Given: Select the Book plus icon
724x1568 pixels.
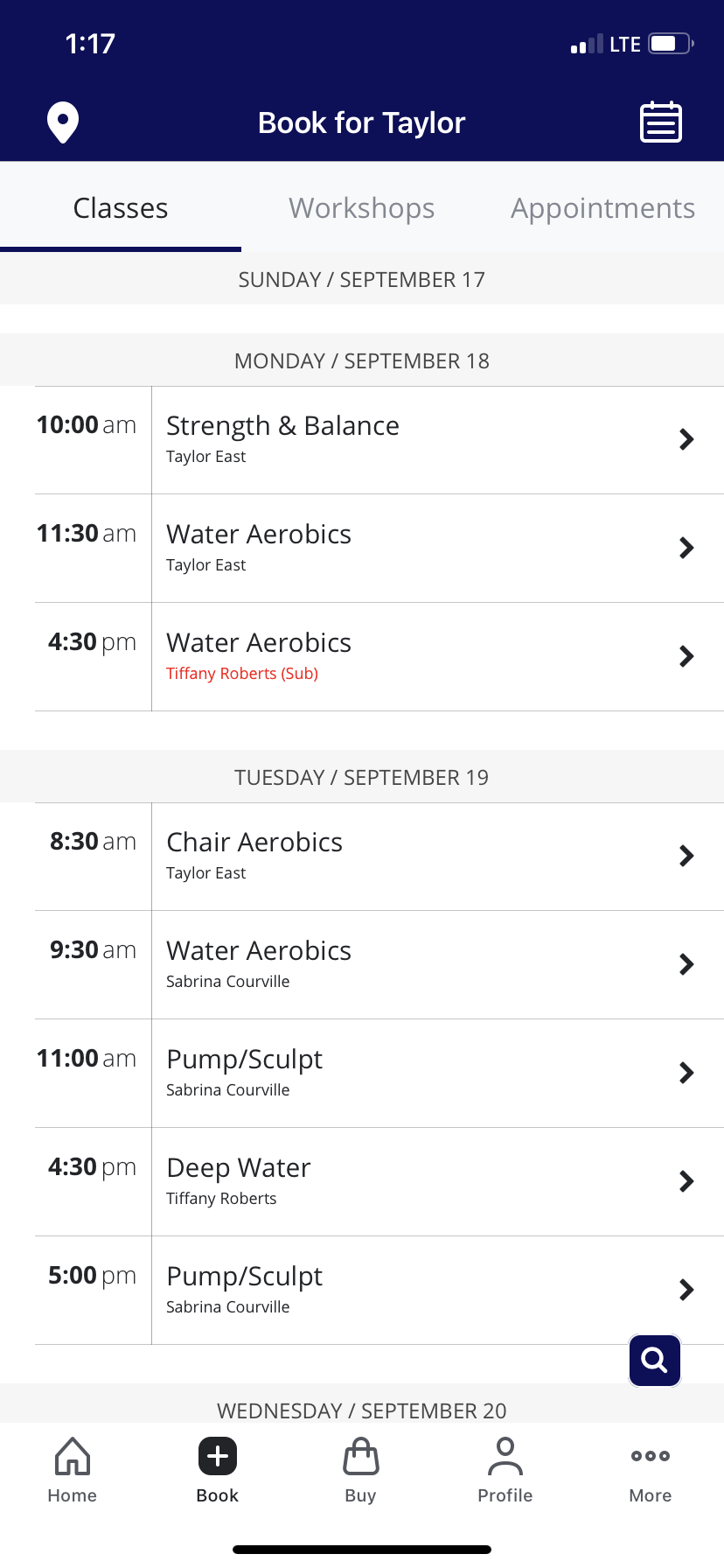Looking at the screenshot, I should 218,1458.
